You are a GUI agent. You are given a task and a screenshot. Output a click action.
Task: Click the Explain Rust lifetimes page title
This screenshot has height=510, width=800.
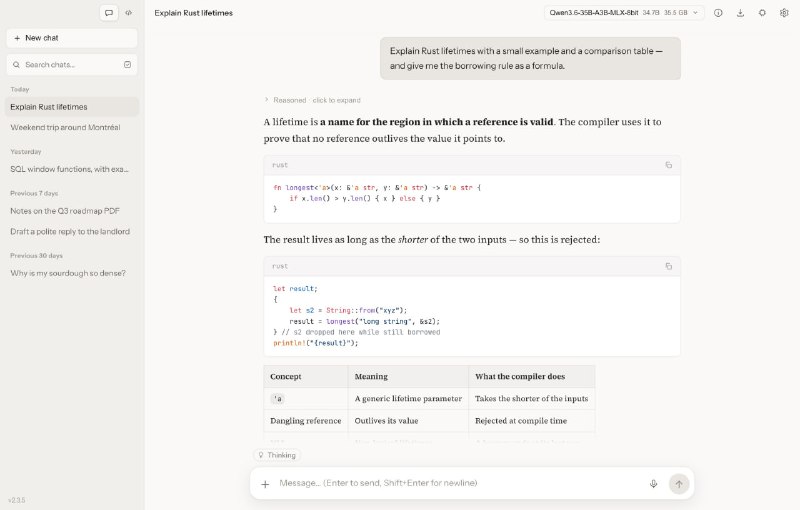(193, 13)
